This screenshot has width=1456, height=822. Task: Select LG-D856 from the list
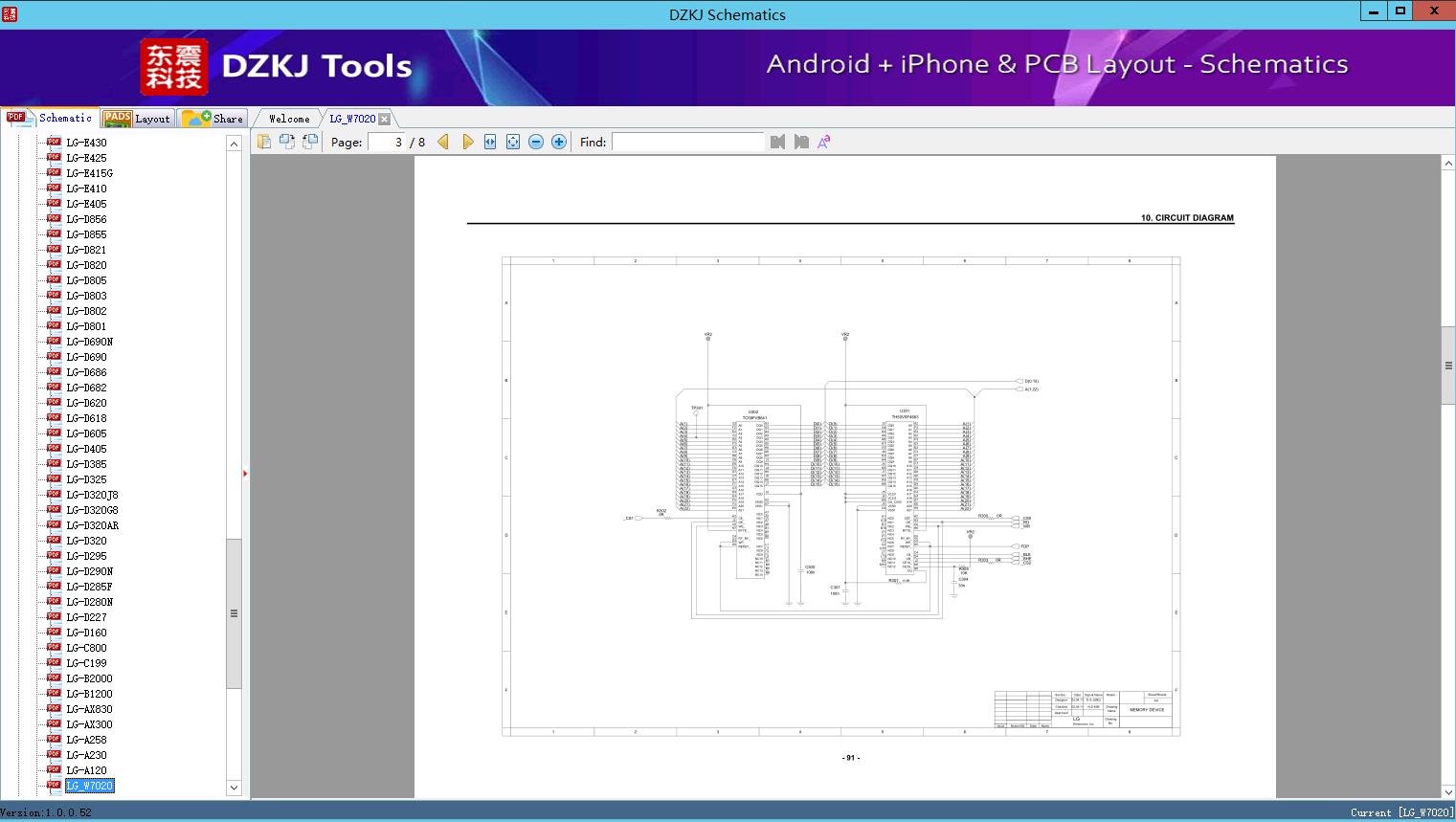[x=86, y=219]
